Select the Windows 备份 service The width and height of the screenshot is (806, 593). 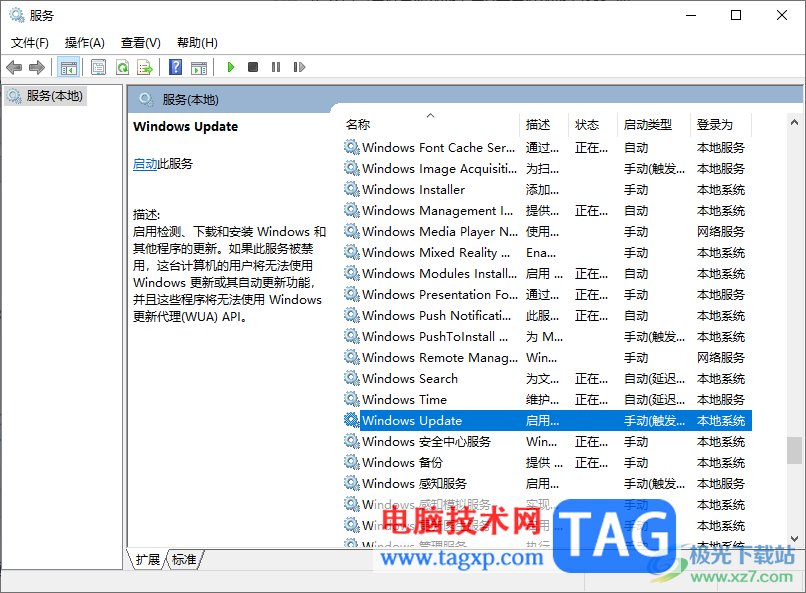(547, 462)
